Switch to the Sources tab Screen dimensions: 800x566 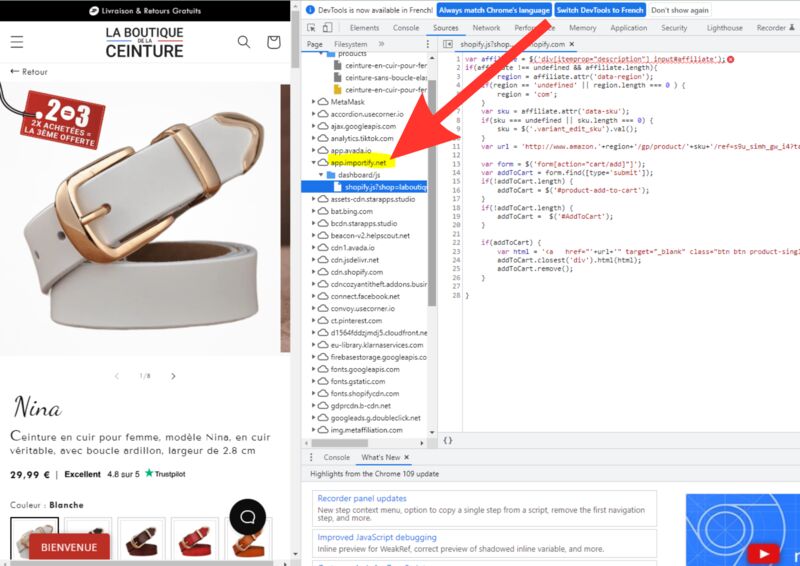pos(445,28)
